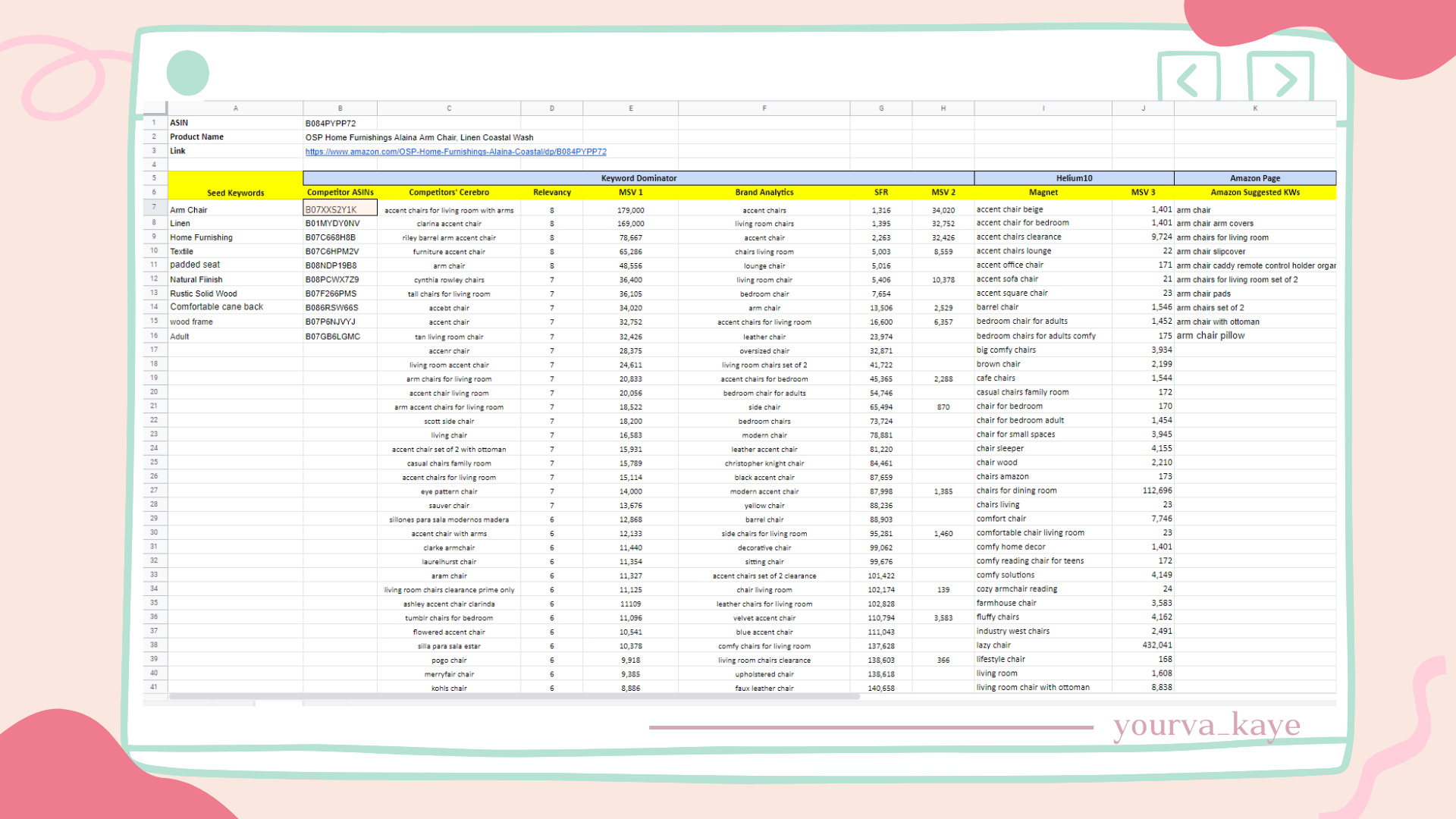Click 'sillones para sala modernos madera' cell
1456x819 pixels.
[449, 519]
